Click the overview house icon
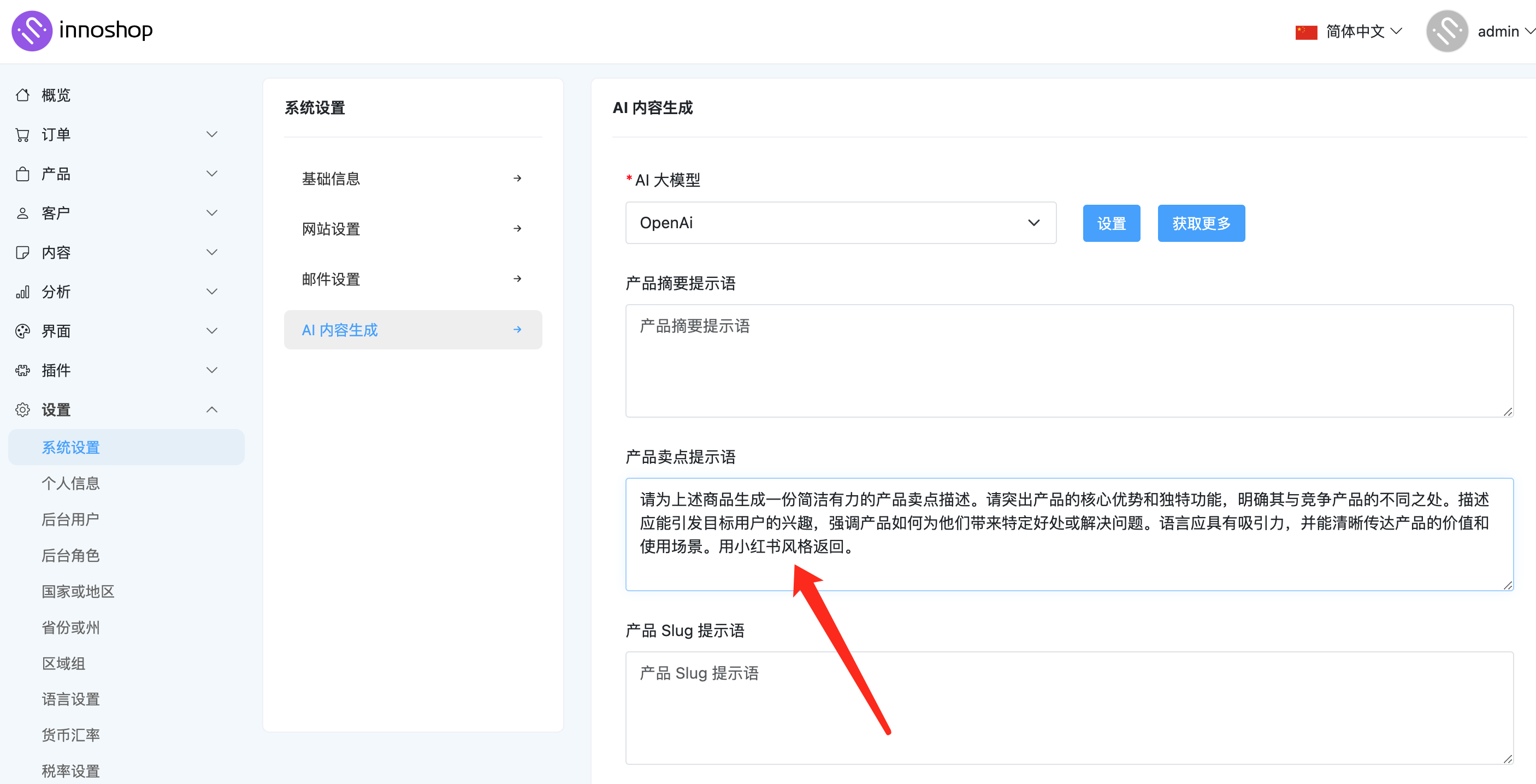Screen dimensions: 1536x784 (x=22, y=95)
